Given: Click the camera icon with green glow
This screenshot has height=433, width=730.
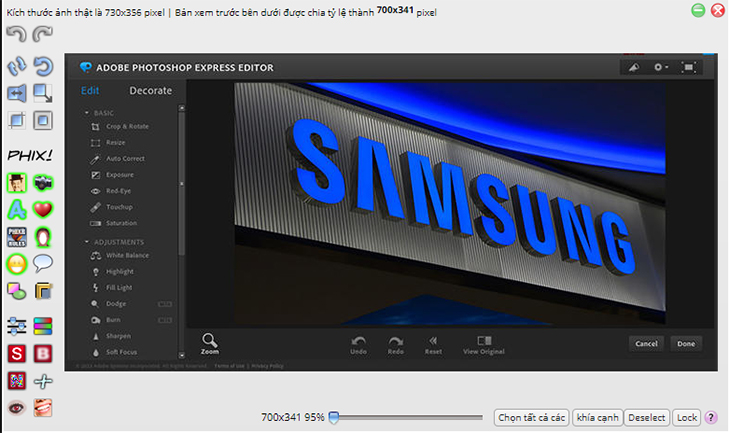Looking at the screenshot, I should (43, 183).
